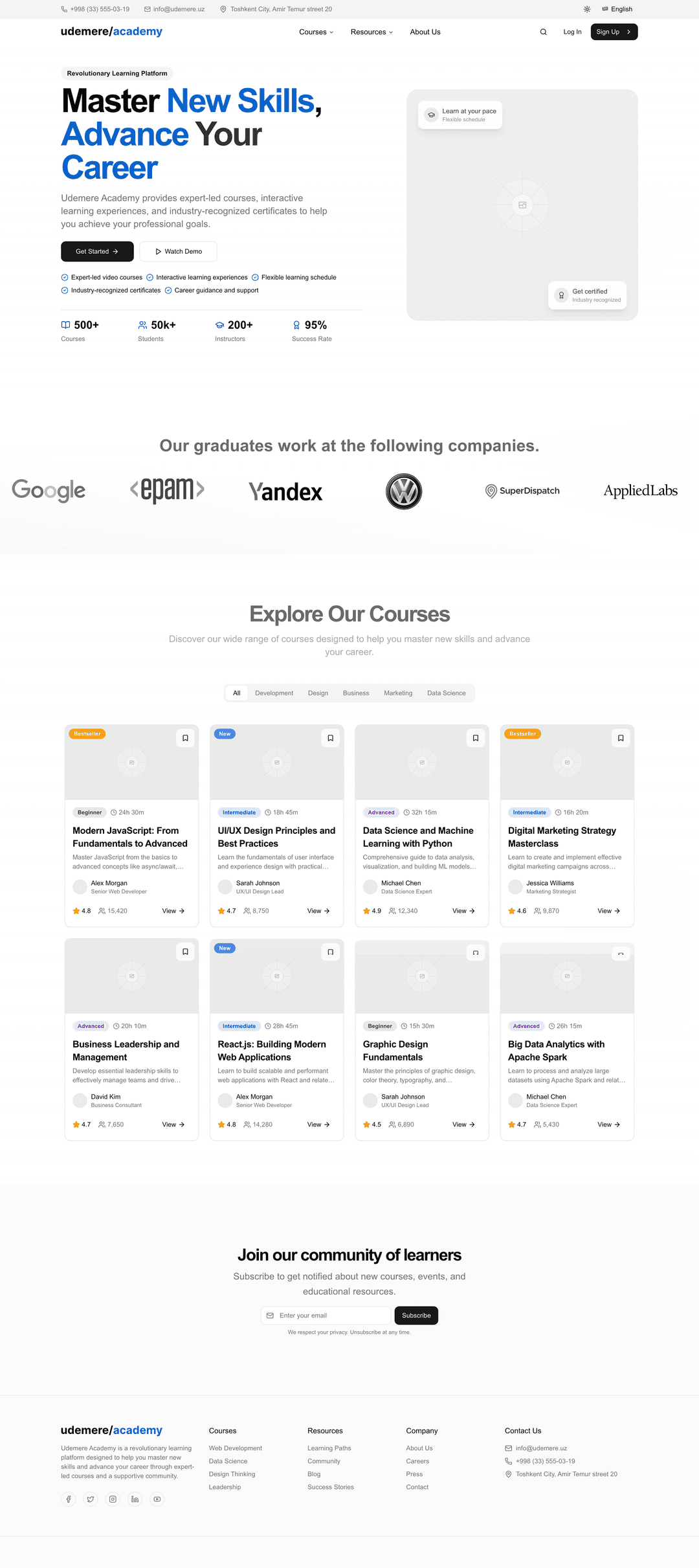The width and height of the screenshot is (699, 1568).
Task: Open the Twitter social icon
Action: [x=91, y=1499]
